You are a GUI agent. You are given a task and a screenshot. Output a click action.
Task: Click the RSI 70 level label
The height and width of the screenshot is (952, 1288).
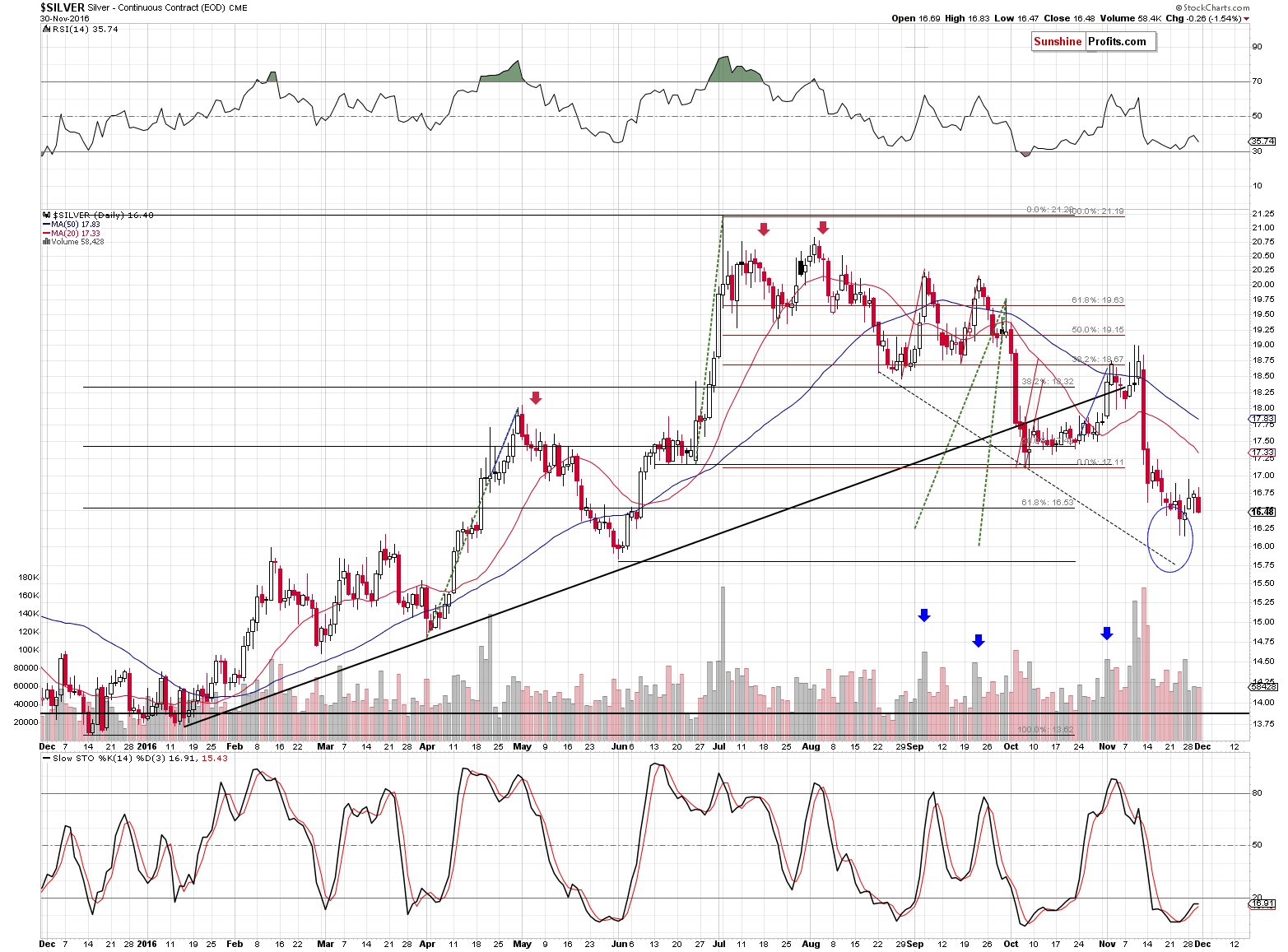[x=1257, y=81]
